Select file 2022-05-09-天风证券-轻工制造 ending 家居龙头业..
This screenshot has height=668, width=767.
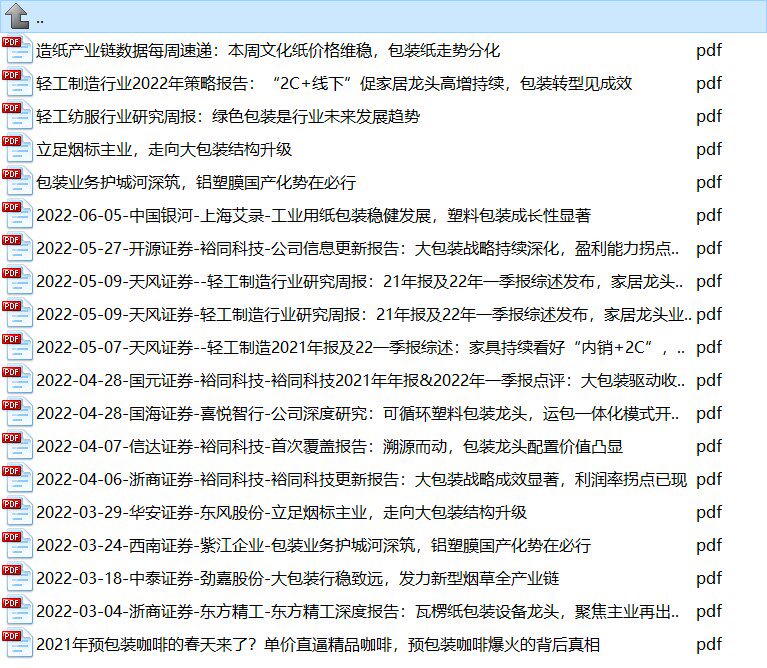click(x=364, y=314)
